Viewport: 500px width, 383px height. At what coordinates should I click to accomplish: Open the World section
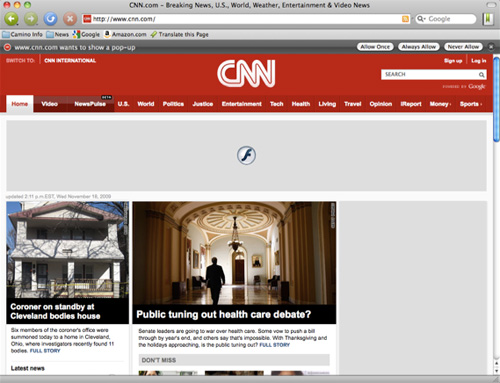coord(146,104)
